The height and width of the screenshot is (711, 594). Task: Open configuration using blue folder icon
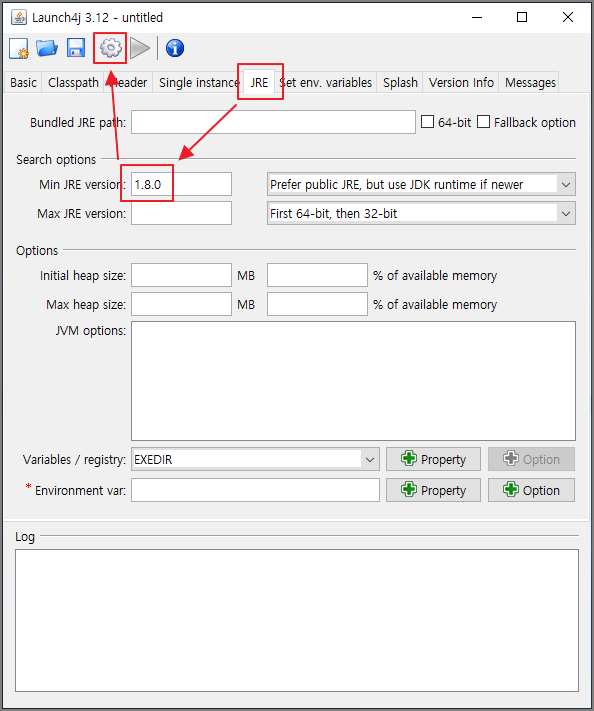47,48
